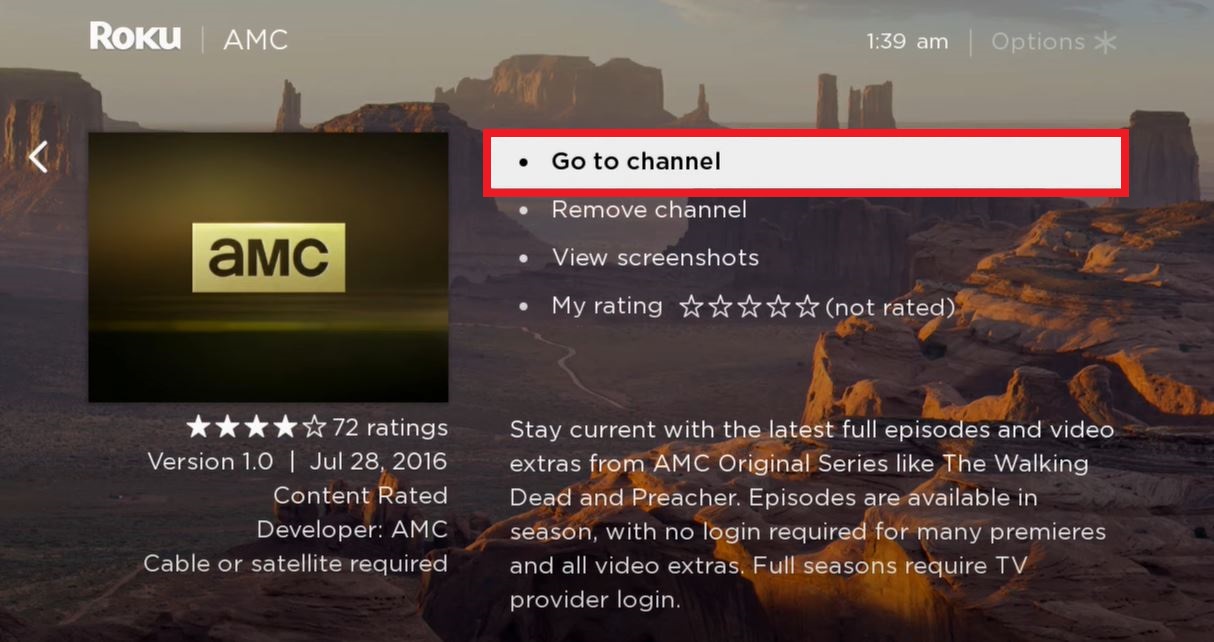The height and width of the screenshot is (642, 1214).
Task: Choose Remove channel option
Action: pyautogui.click(x=649, y=210)
